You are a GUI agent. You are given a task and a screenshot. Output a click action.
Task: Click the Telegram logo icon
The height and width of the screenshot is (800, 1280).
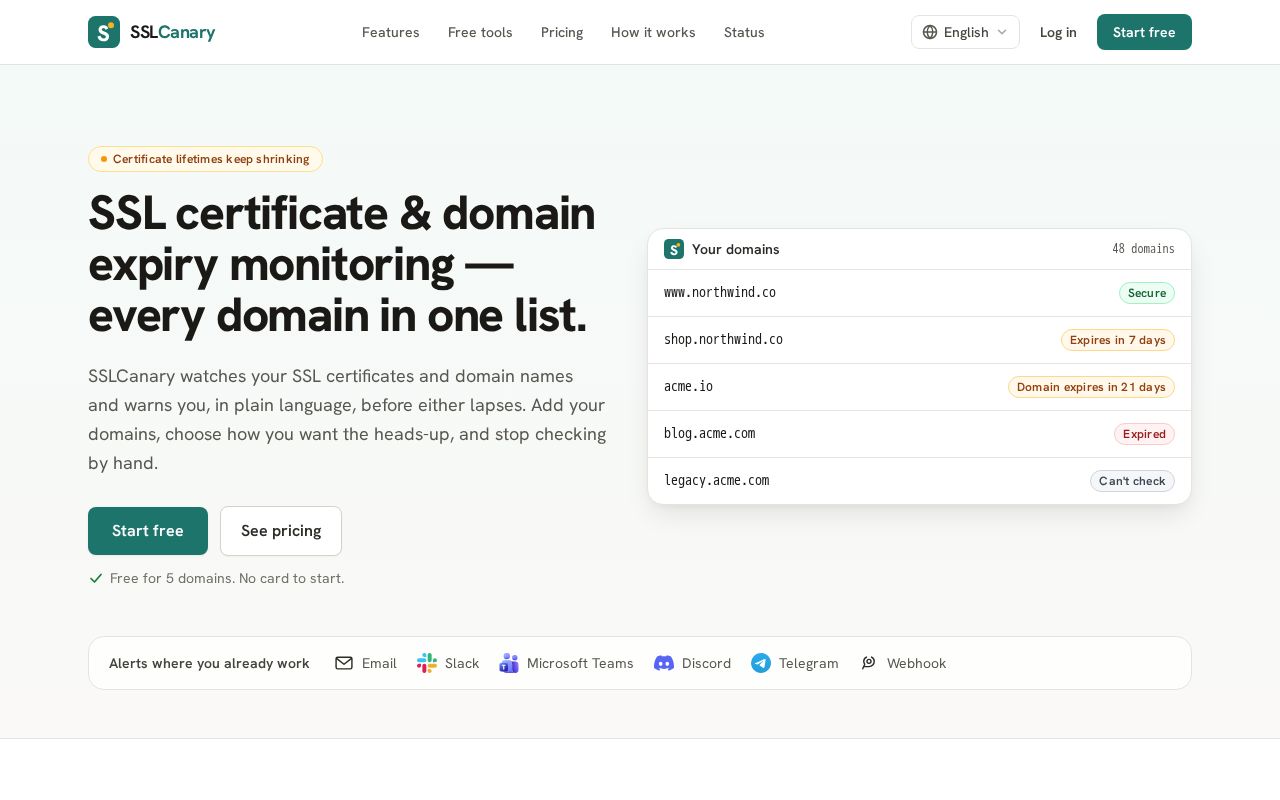click(x=761, y=663)
